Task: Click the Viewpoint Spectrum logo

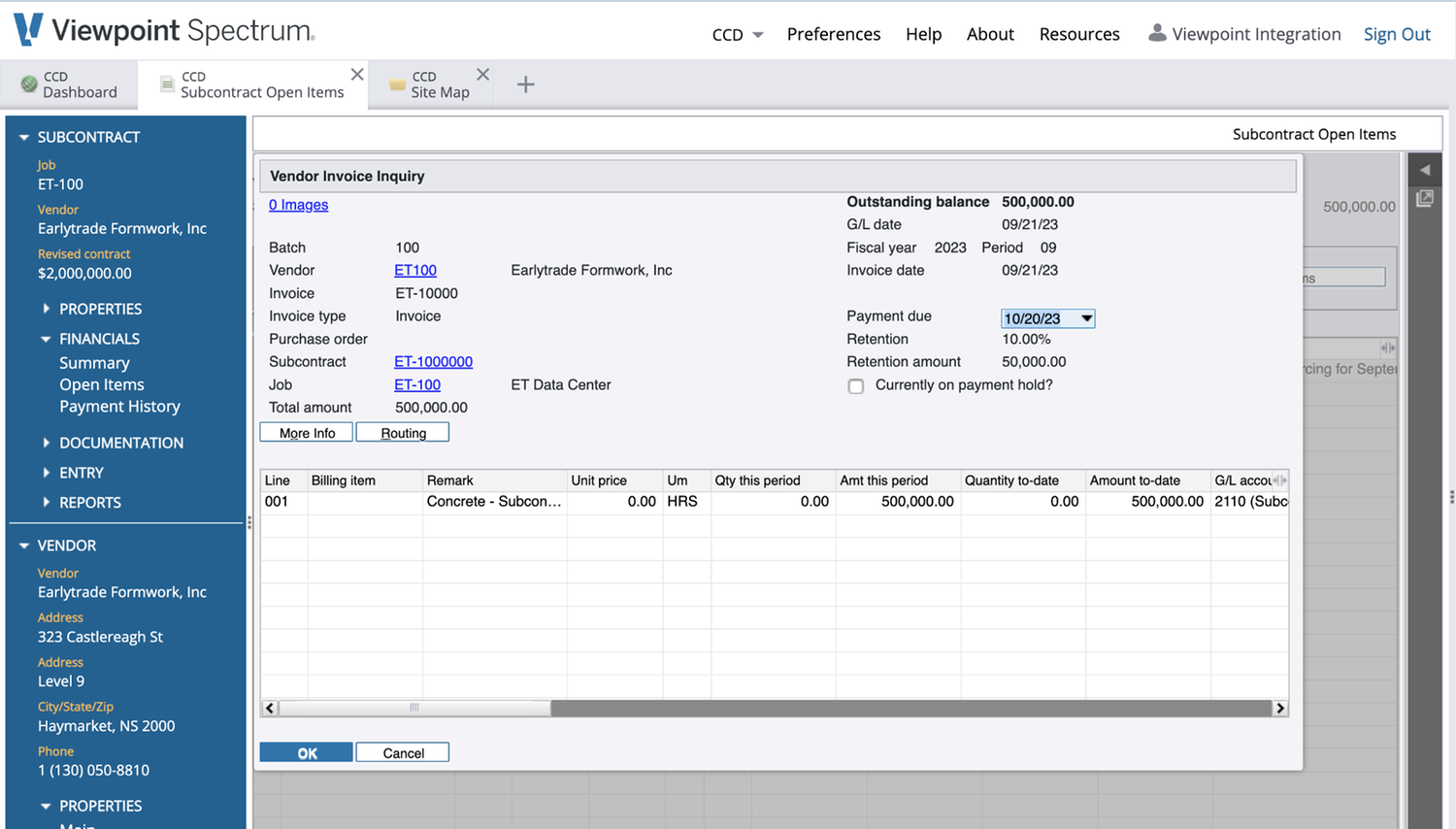Action: click(164, 30)
